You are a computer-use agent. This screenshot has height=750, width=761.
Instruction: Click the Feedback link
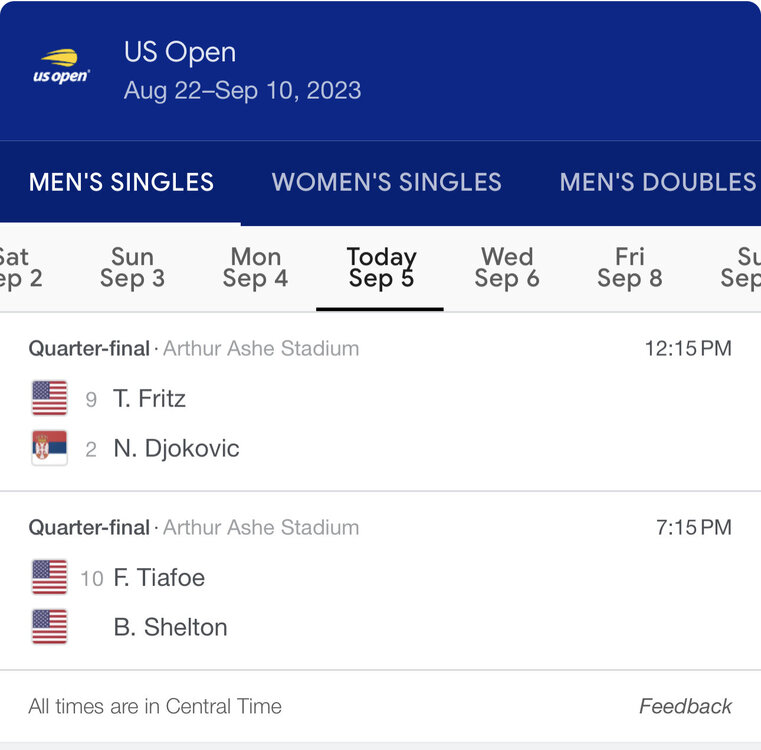685,706
